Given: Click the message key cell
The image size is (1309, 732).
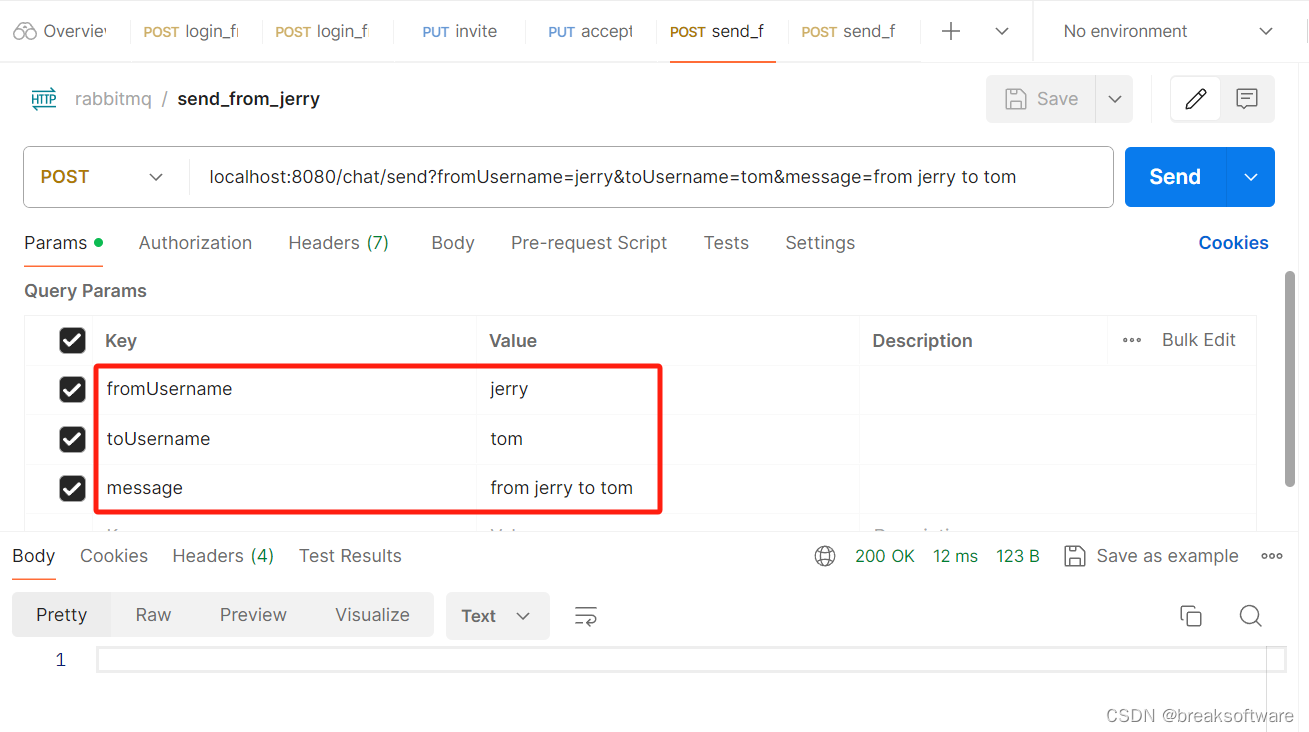Looking at the screenshot, I should coord(285,488).
